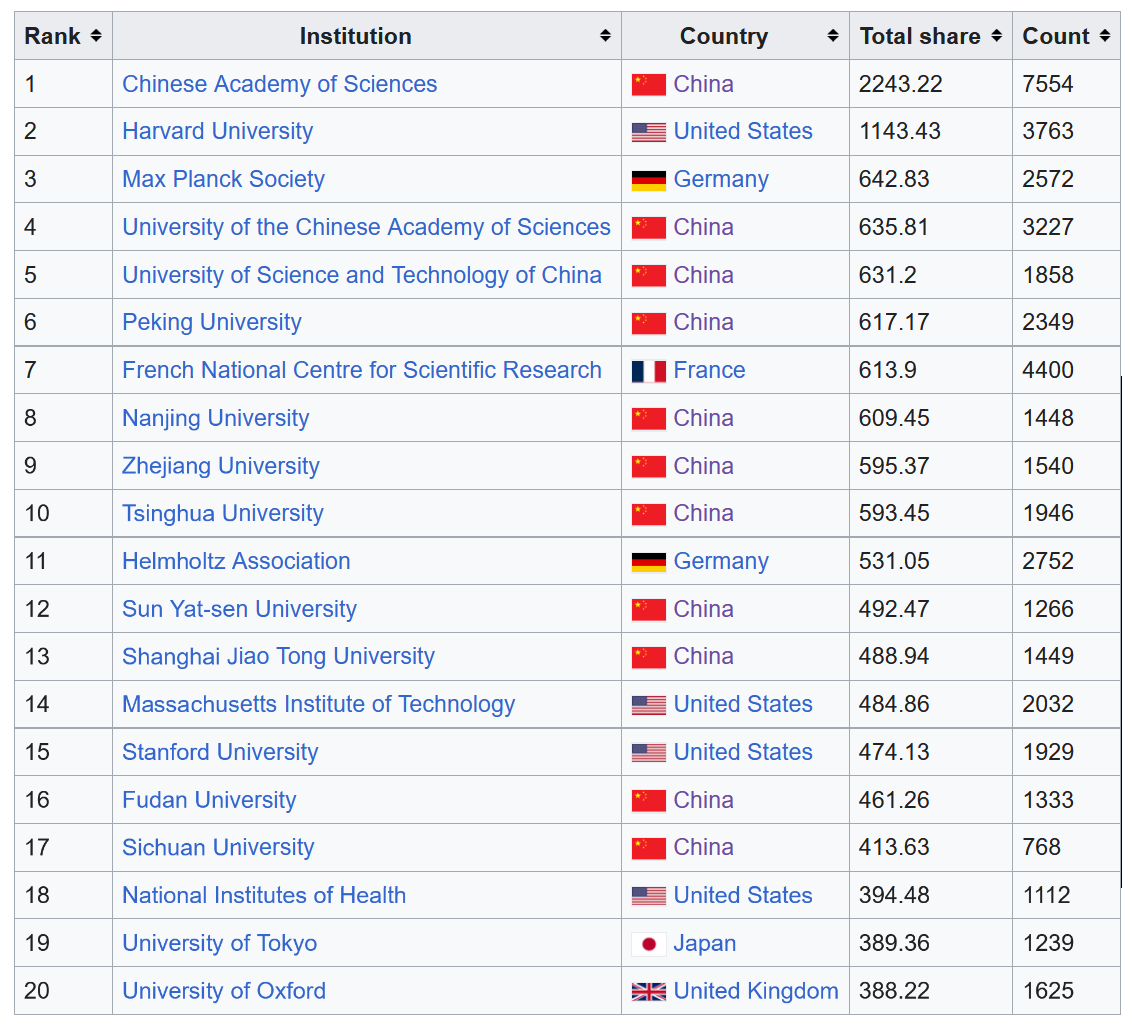Open Tsinghua University link

coord(222,513)
